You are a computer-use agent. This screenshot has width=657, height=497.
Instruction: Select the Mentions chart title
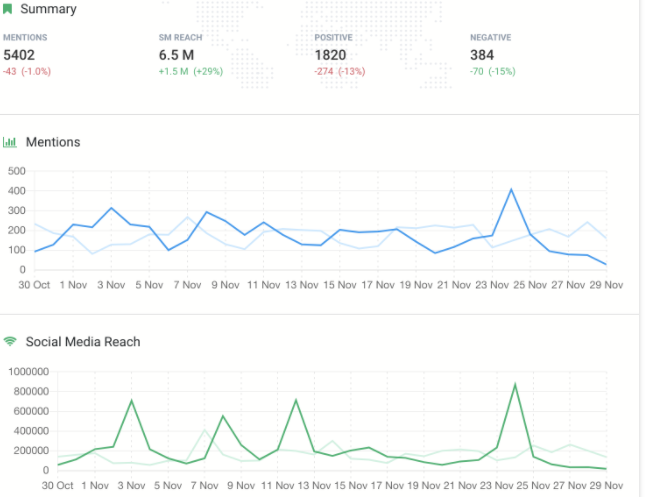(x=52, y=142)
